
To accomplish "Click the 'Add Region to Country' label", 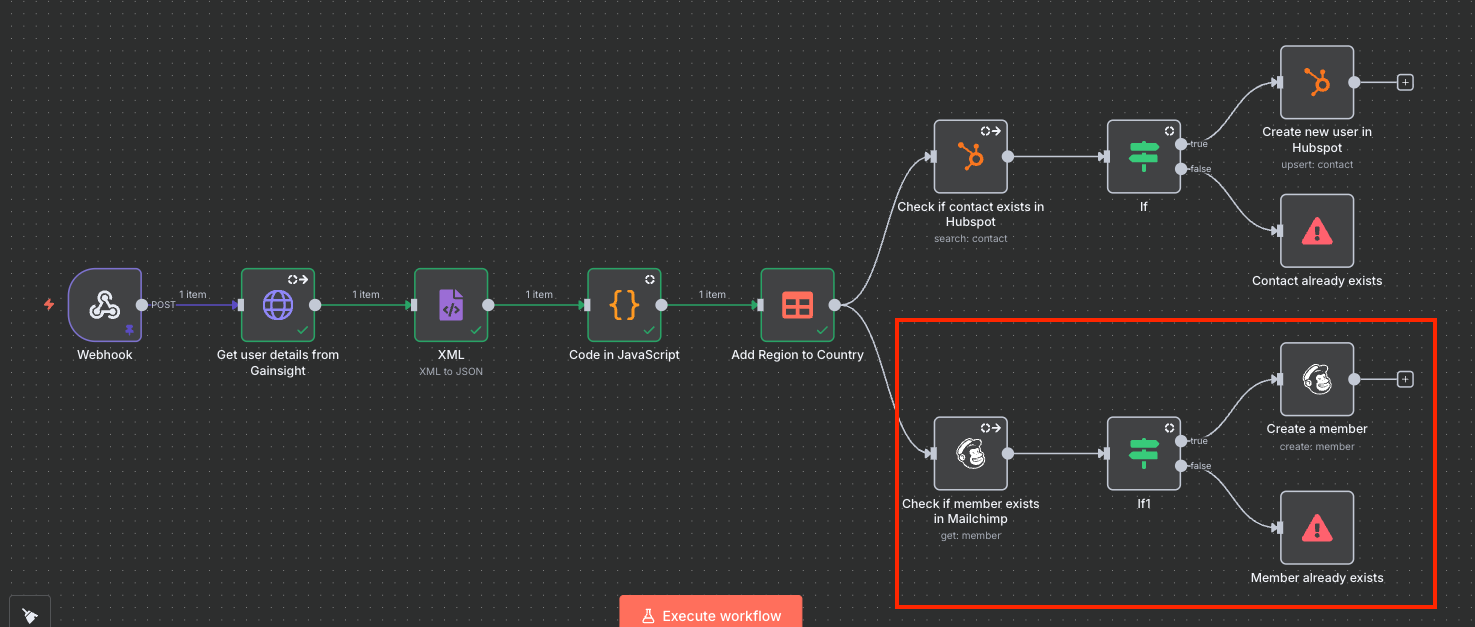I will point(797,355).
